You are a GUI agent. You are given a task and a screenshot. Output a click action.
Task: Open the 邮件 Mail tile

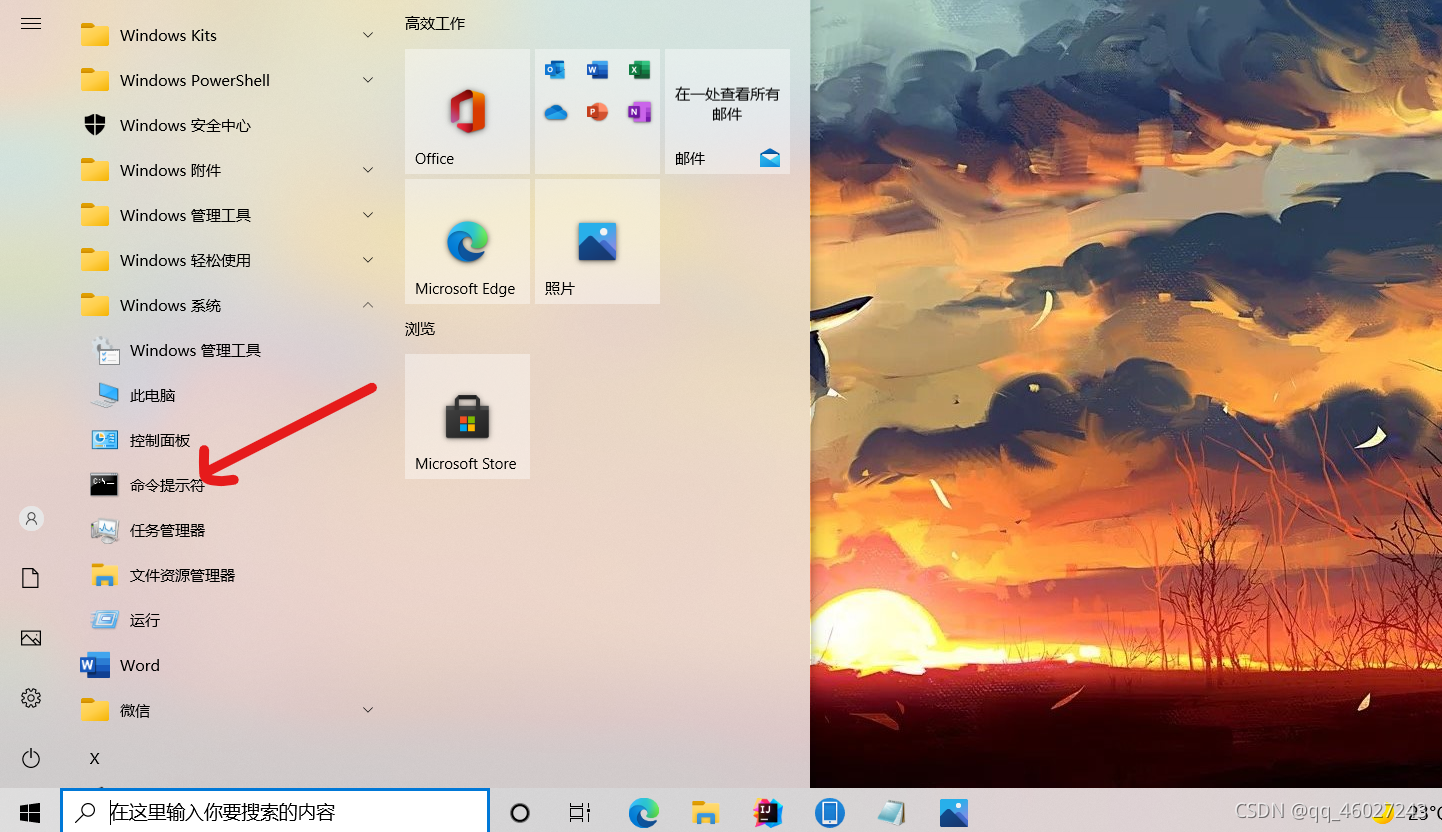tap(727, 111)
